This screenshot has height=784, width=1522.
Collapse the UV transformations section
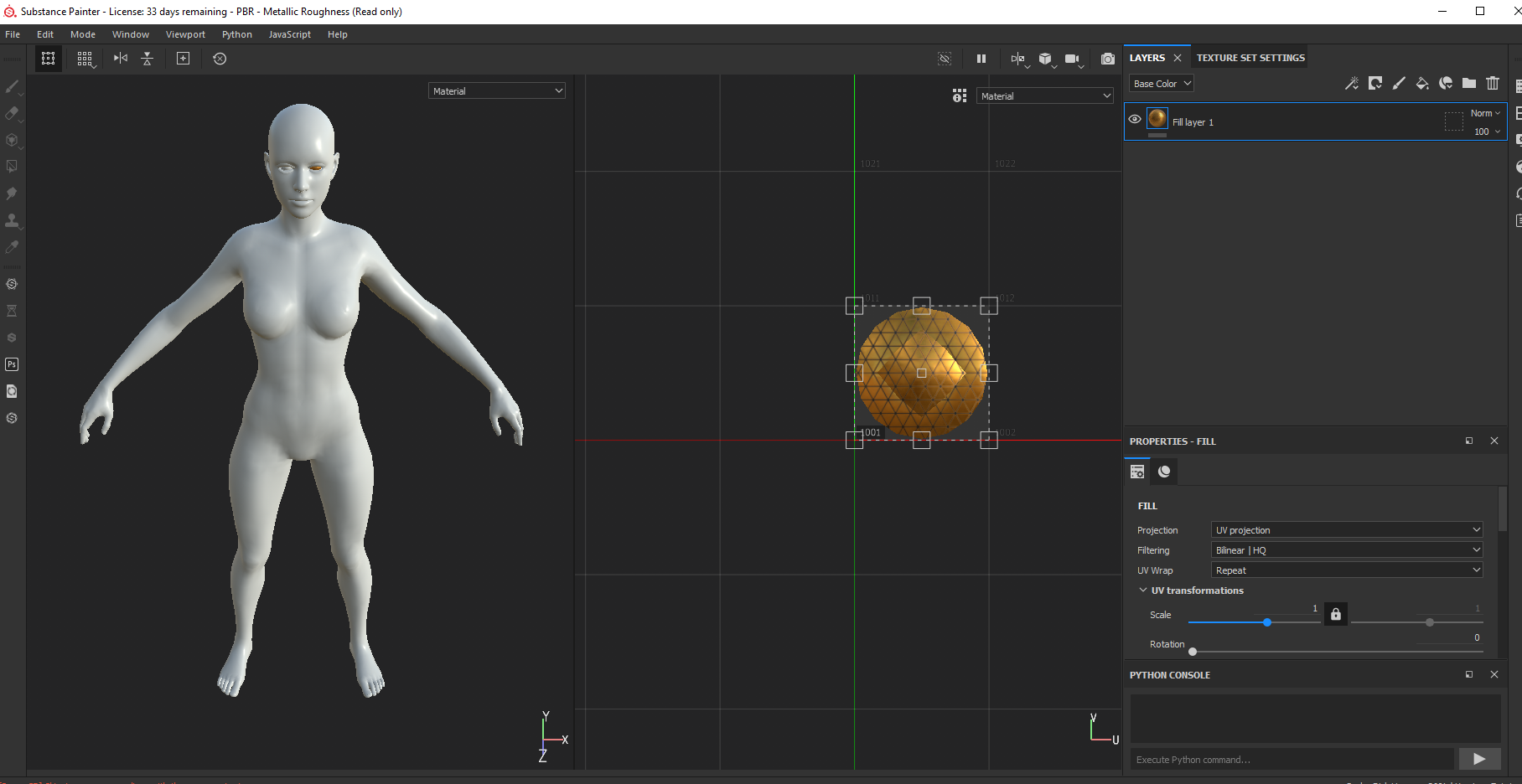tap(1142, 590)
